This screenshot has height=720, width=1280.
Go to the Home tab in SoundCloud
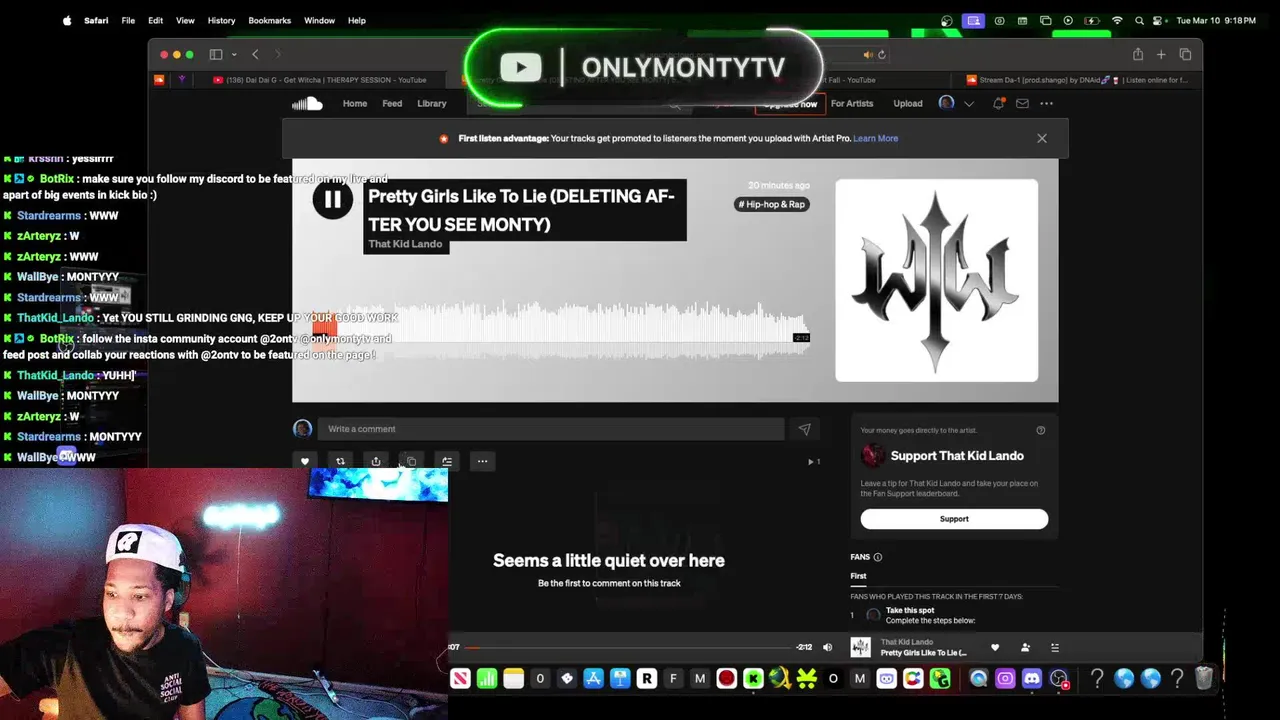355,103
